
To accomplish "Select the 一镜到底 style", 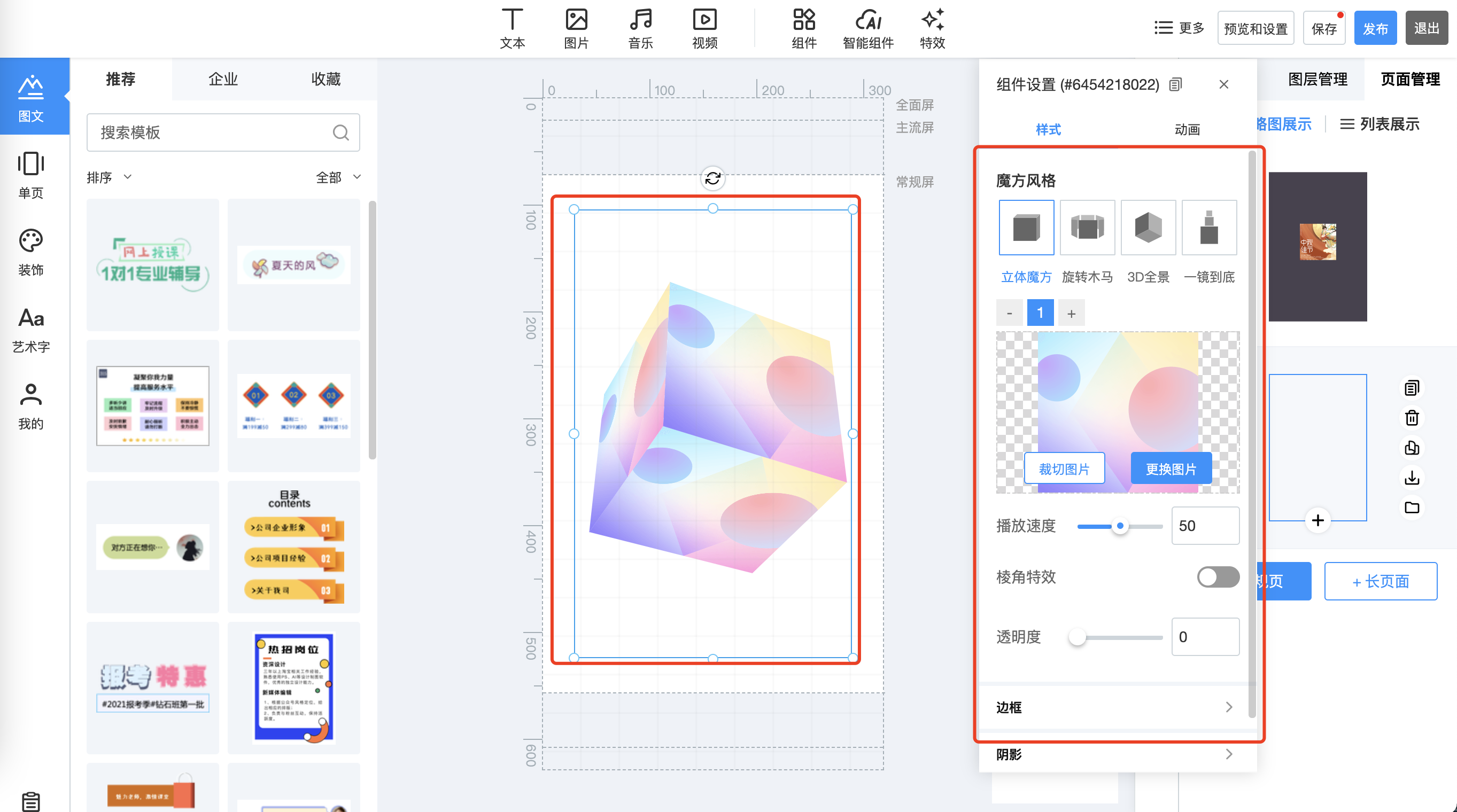I will [1209, 228].
